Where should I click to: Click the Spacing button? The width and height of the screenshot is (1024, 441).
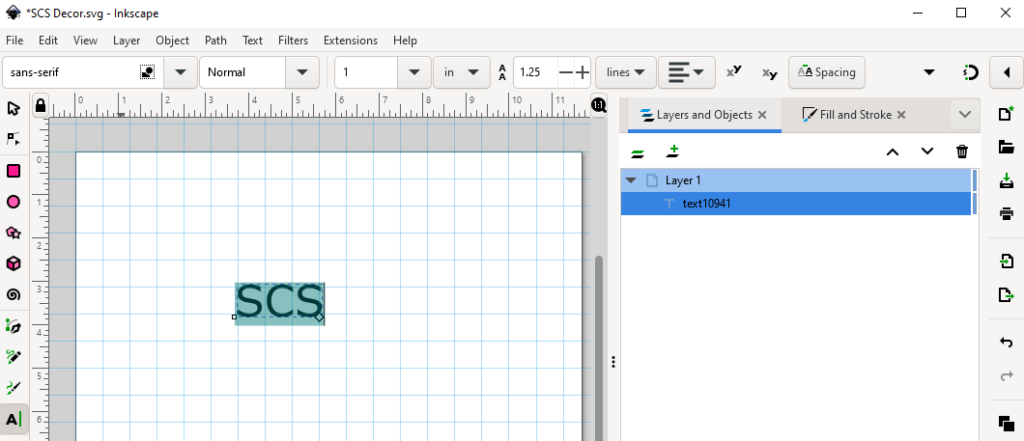tap(826, 72)
